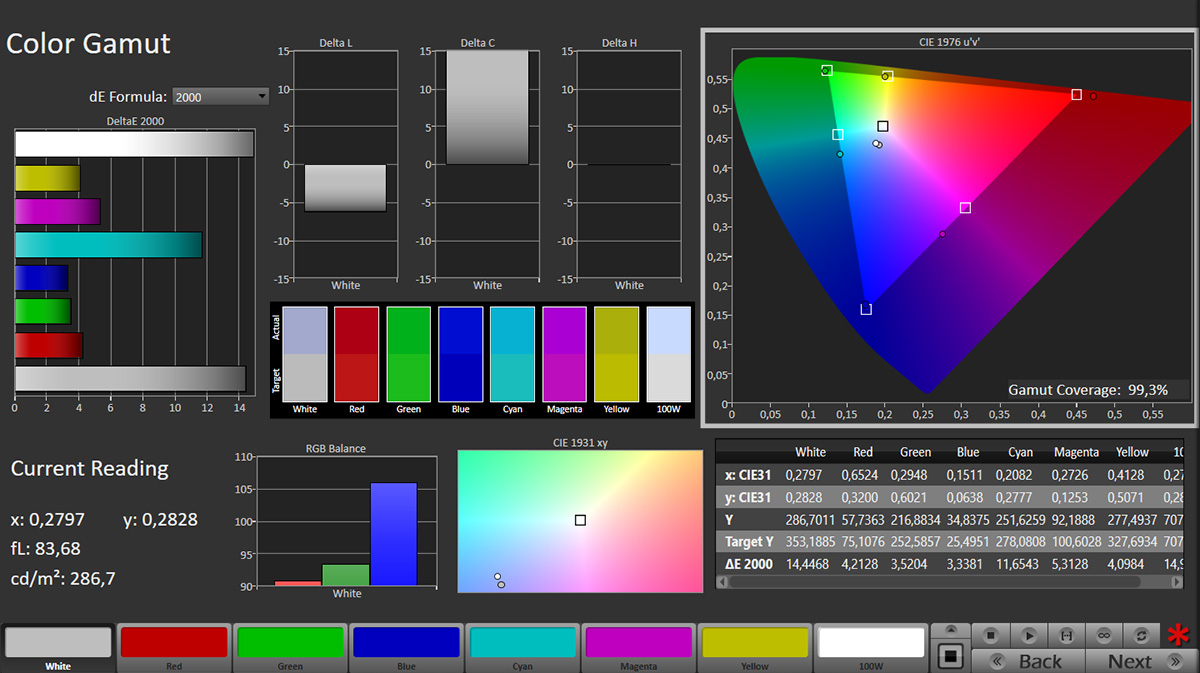Click the large black square pattern button
1200x673 pixels.
[x=951, y=656]
